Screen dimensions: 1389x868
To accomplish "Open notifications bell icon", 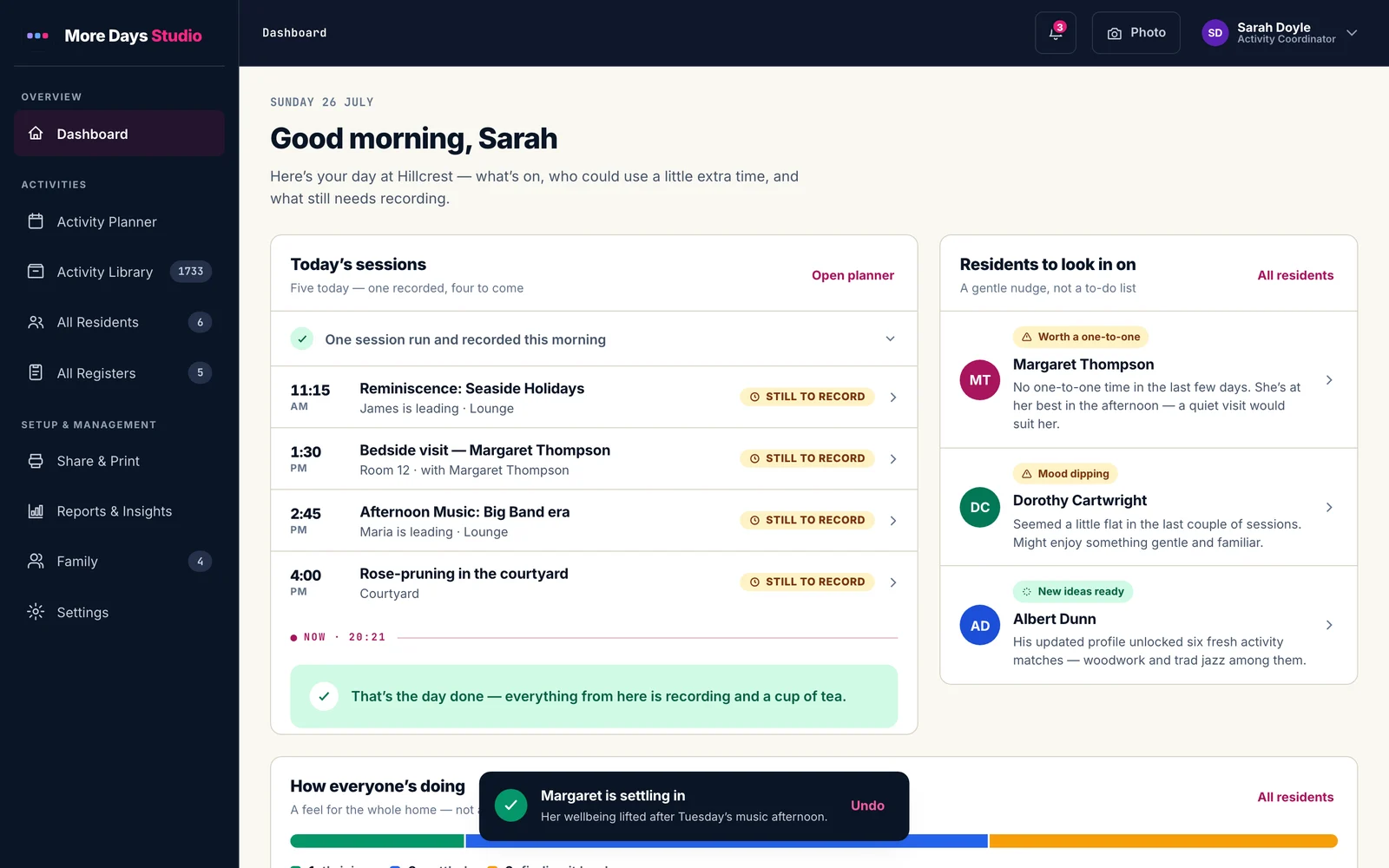I will pos(1055,33).
